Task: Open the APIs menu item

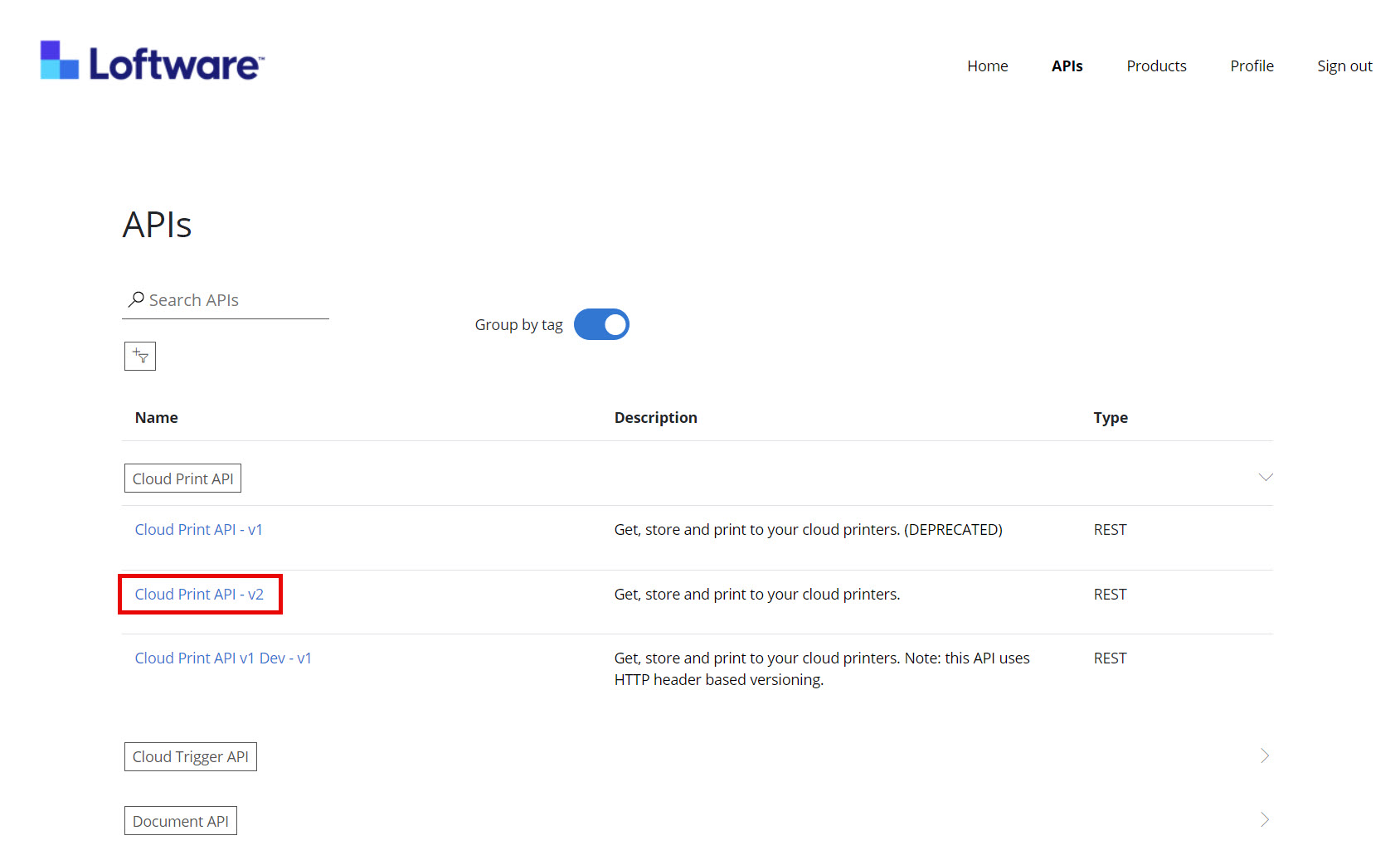Action: [1067, 66]
